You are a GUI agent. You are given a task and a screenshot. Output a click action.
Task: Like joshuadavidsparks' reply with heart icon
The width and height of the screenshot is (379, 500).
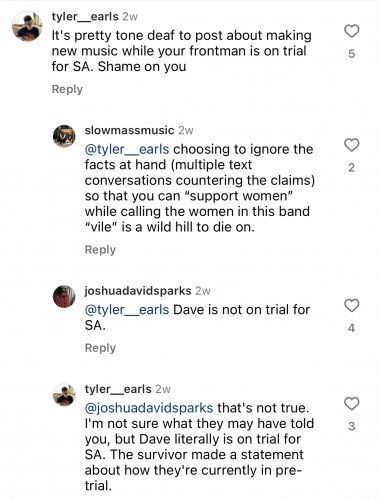click(x=351, y=305)
